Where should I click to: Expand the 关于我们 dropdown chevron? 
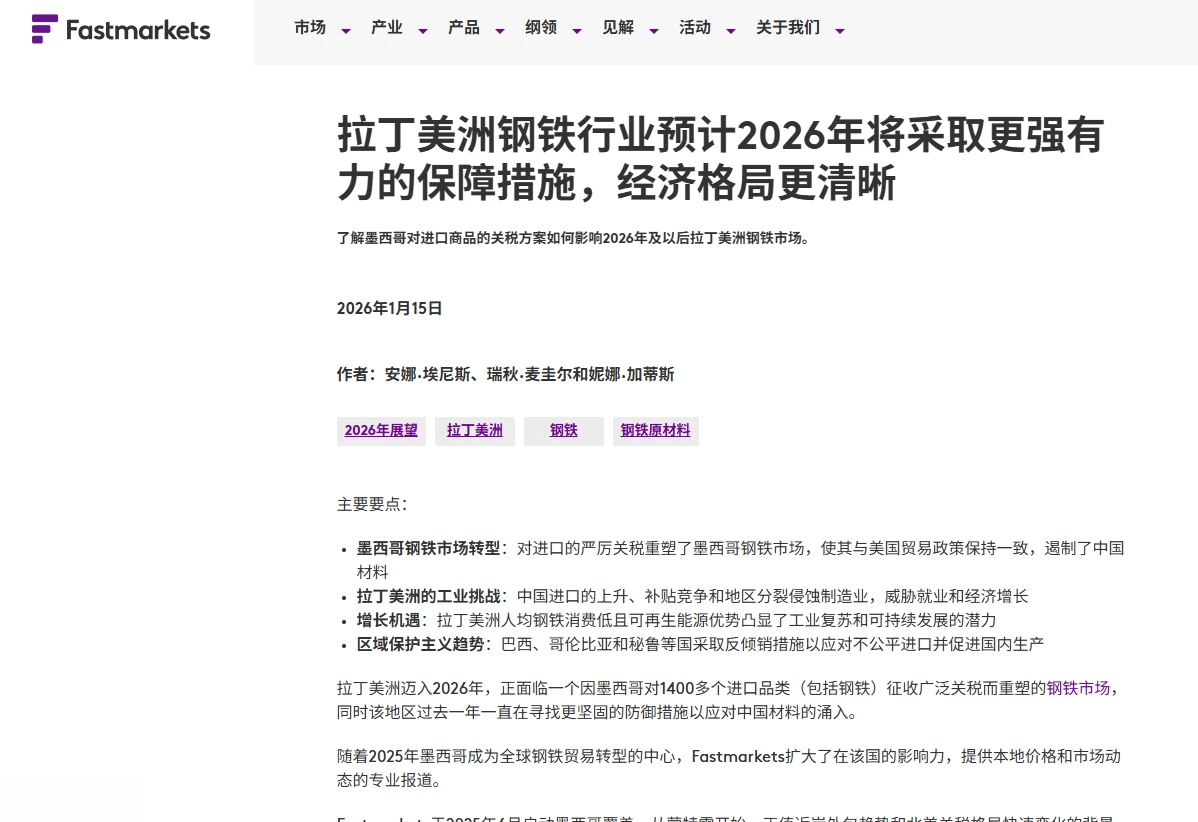(x=840, y=32)
